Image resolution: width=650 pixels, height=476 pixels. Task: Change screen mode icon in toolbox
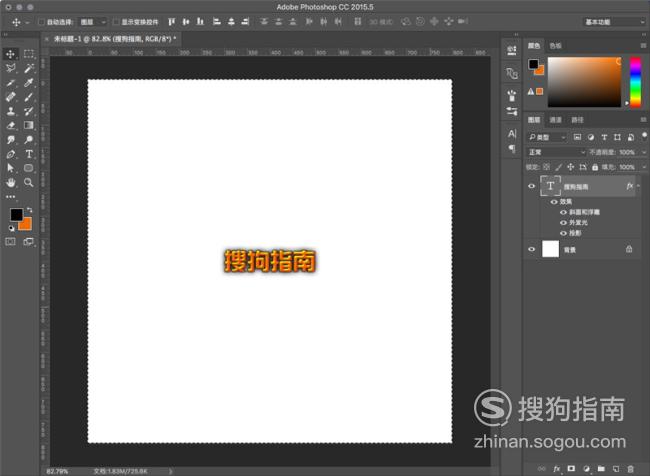29,242
